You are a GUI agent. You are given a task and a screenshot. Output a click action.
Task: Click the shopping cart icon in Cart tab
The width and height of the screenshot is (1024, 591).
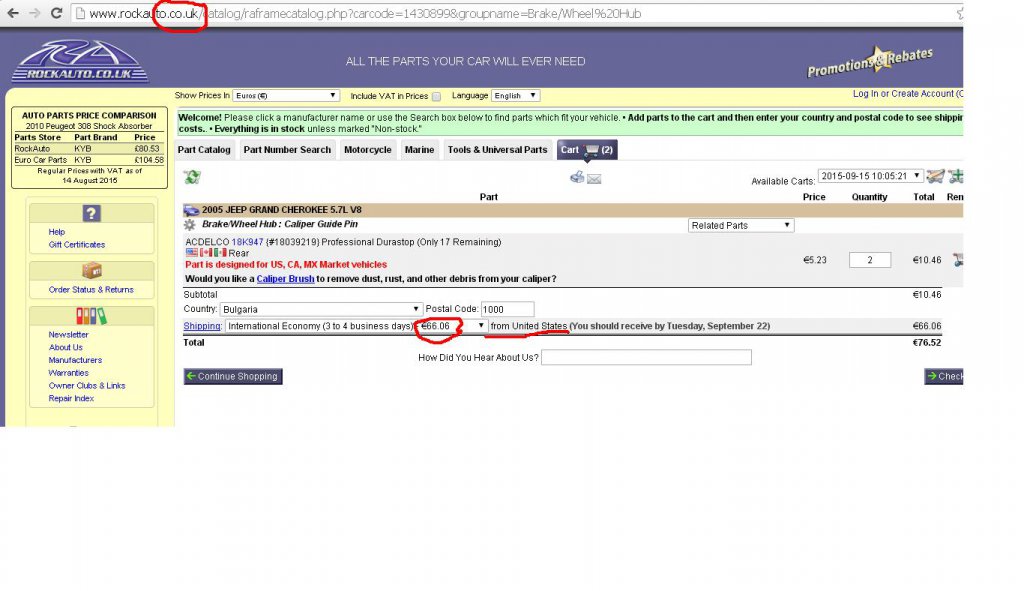point(592,150)
